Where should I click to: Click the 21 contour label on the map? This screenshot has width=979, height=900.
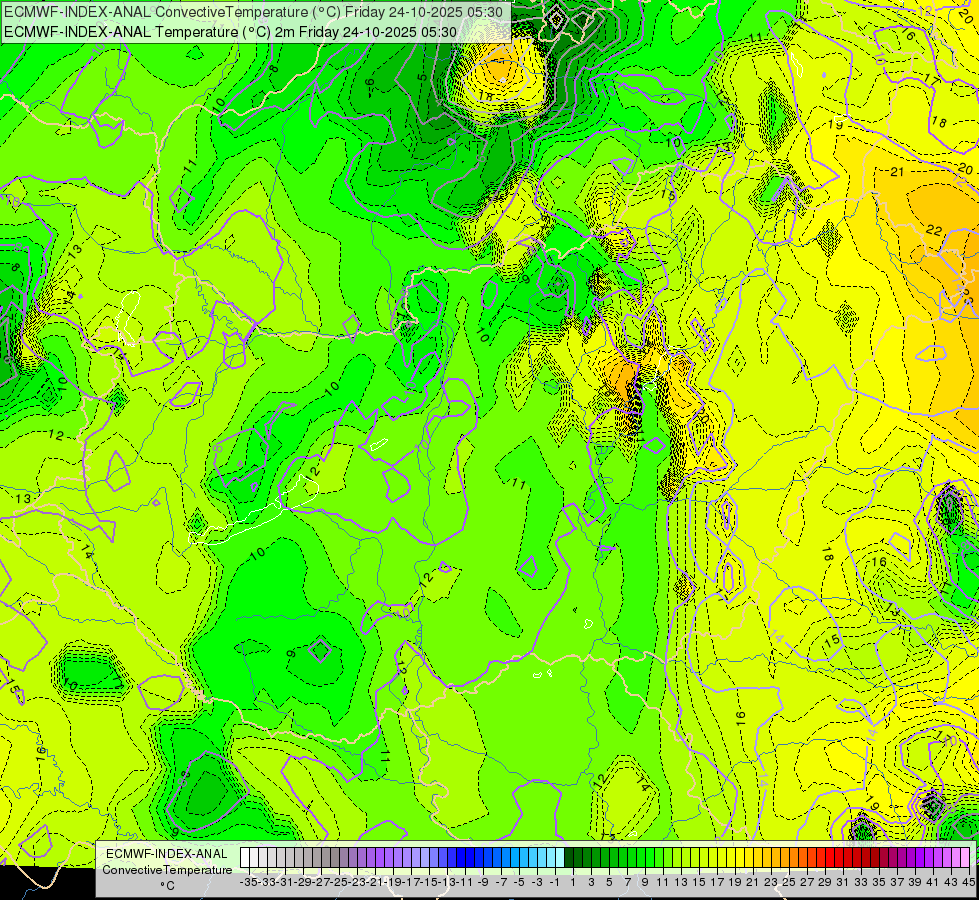pos(897,172)
